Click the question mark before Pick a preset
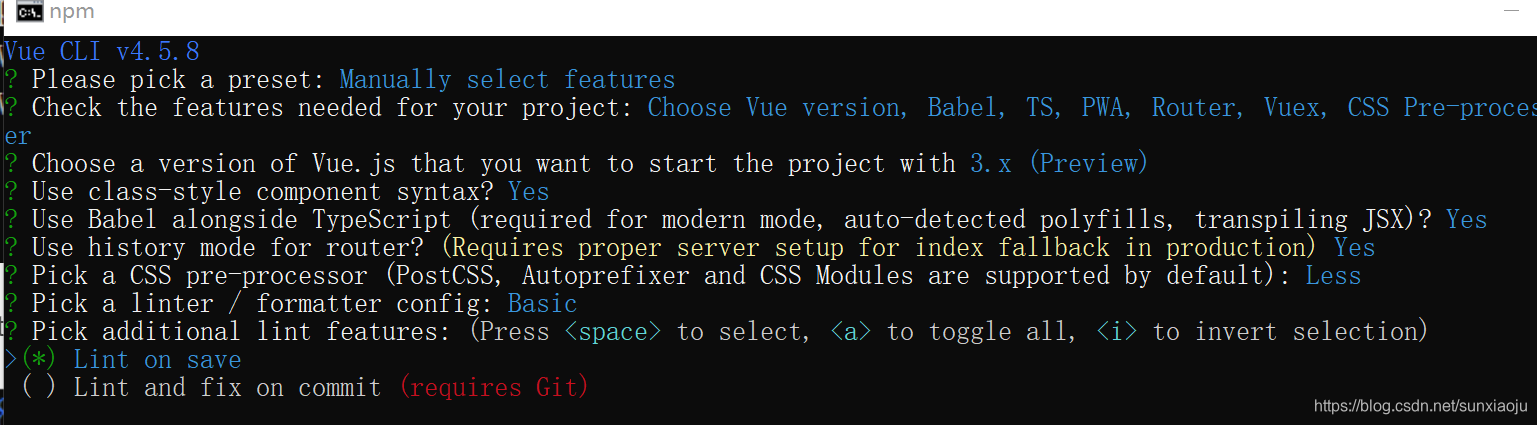Screen dimensions: 1537x425 coord(10,80)
